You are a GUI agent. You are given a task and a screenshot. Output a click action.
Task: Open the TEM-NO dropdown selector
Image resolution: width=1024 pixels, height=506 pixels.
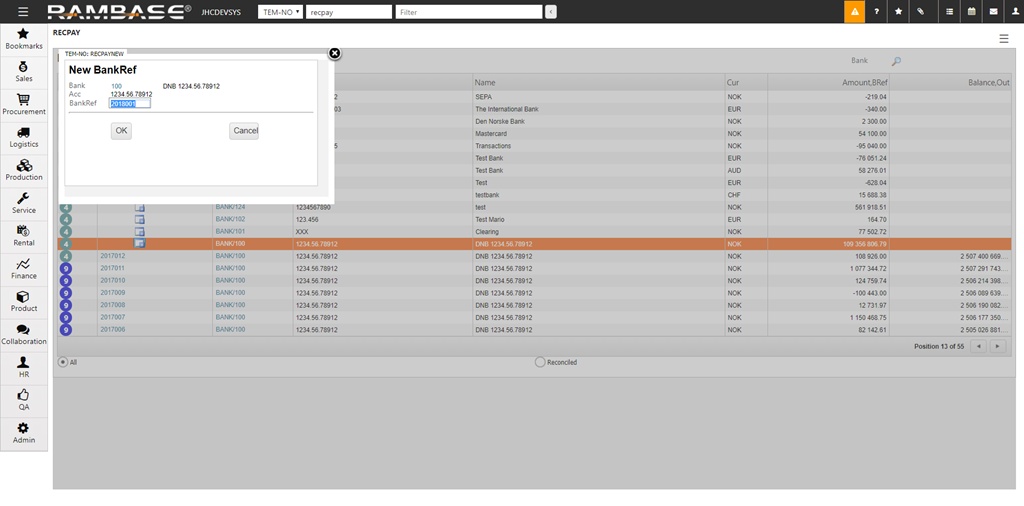(x=280, y=12)
